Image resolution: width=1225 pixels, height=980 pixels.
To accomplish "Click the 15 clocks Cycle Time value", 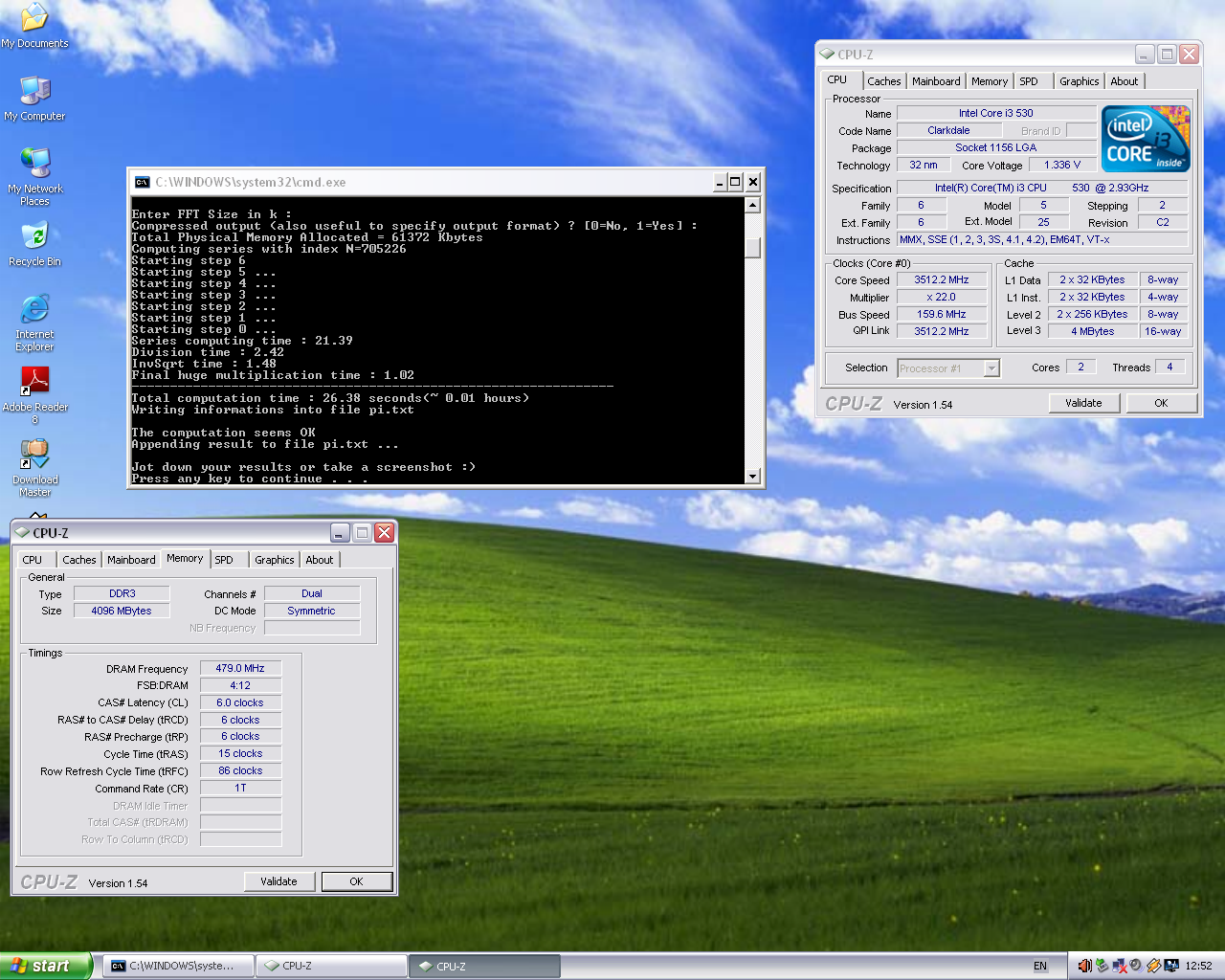I will coord(240,753).
